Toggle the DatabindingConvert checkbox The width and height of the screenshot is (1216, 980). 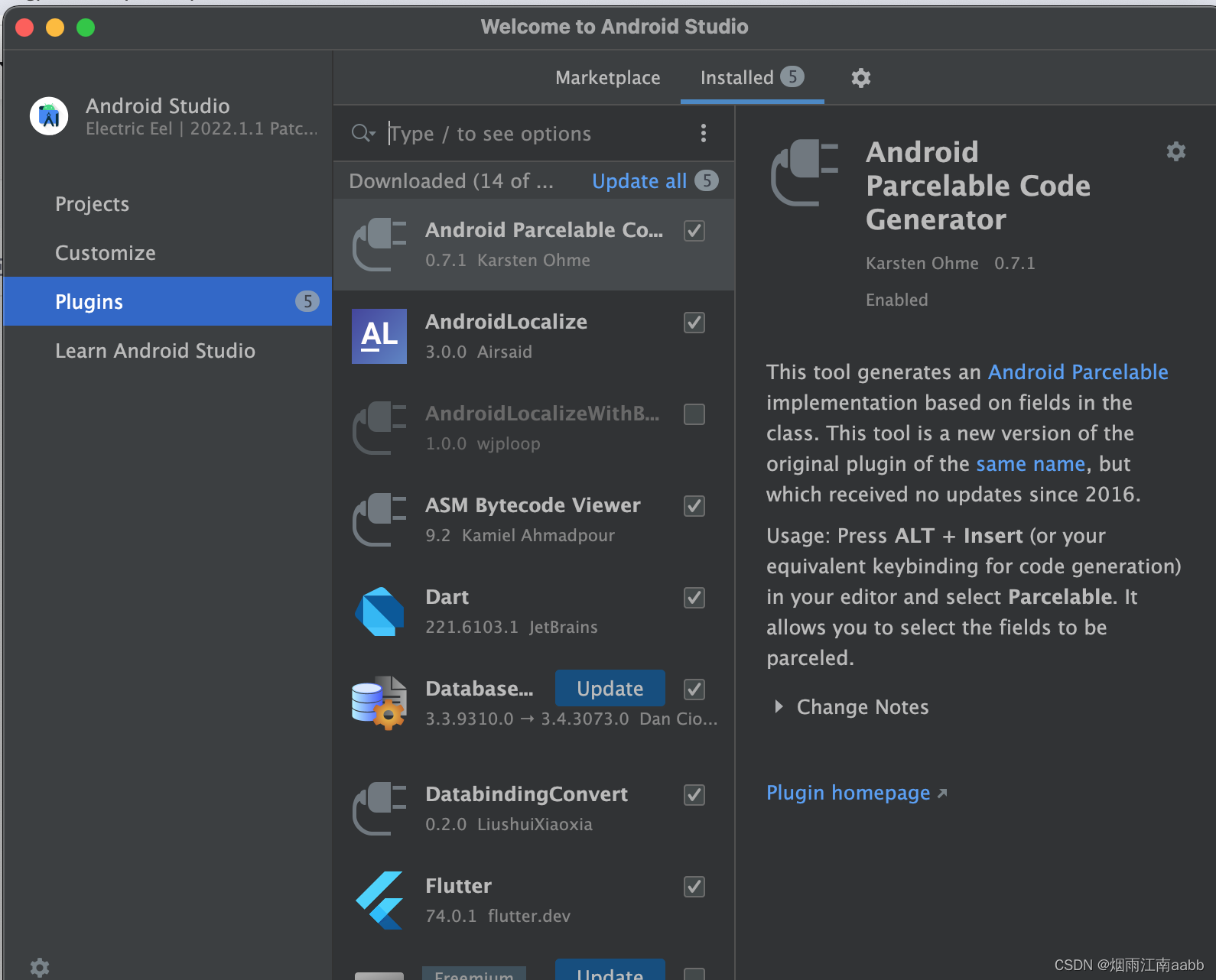coord(694,795)
